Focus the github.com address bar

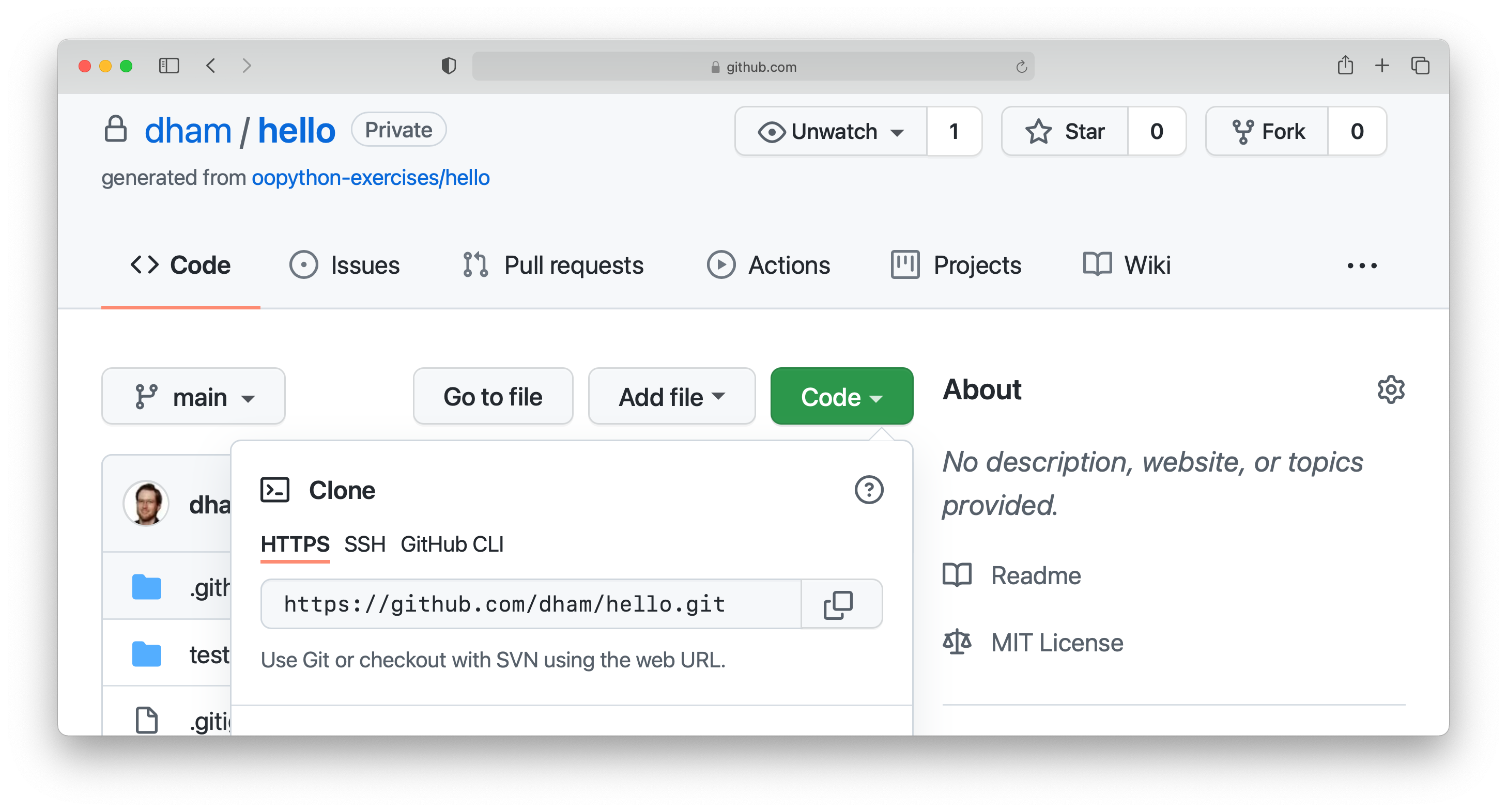point(753,66)
